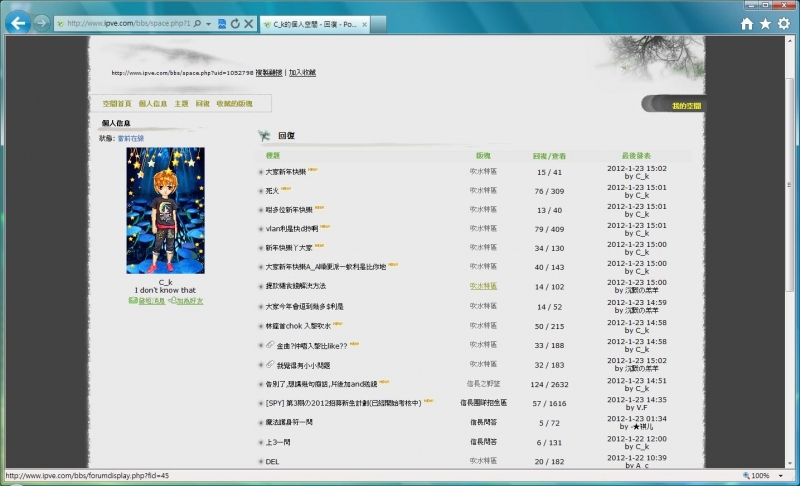Click the 複製鏈接 copy link
Viewport: 800px width, 486px height.
tap(269, 72)
